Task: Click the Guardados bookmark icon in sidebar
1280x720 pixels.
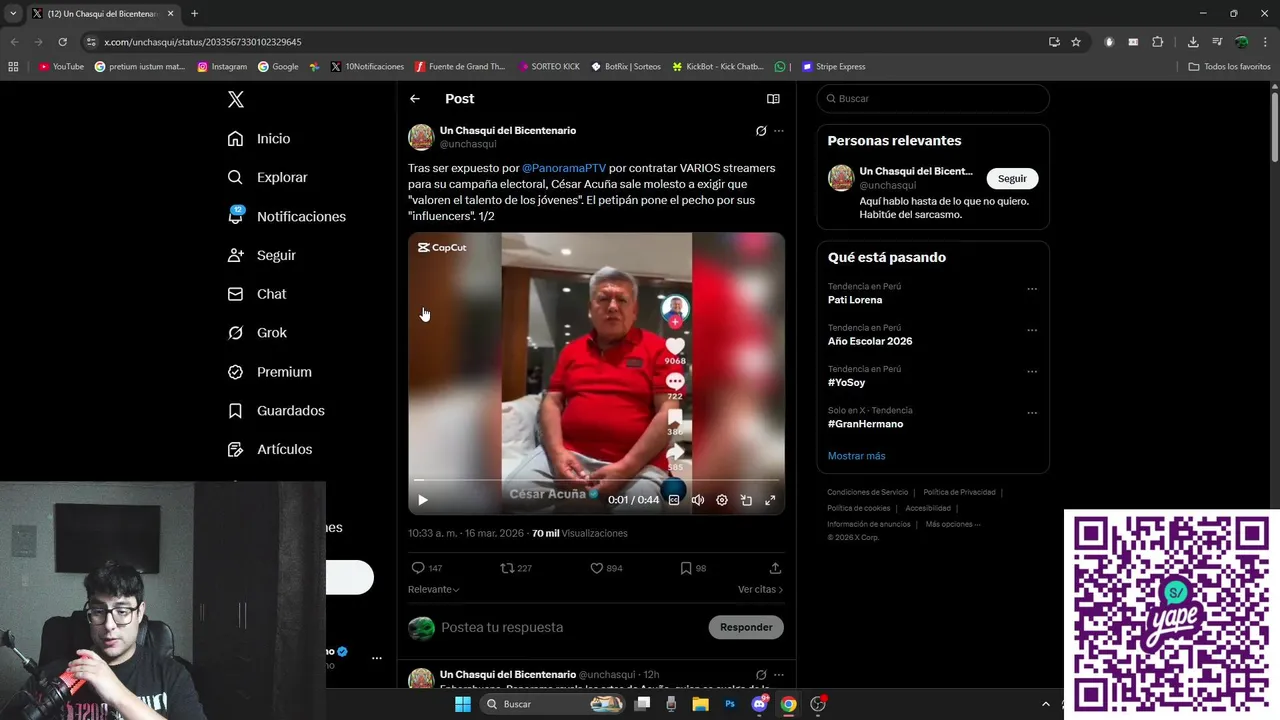Action: point(235,411)
